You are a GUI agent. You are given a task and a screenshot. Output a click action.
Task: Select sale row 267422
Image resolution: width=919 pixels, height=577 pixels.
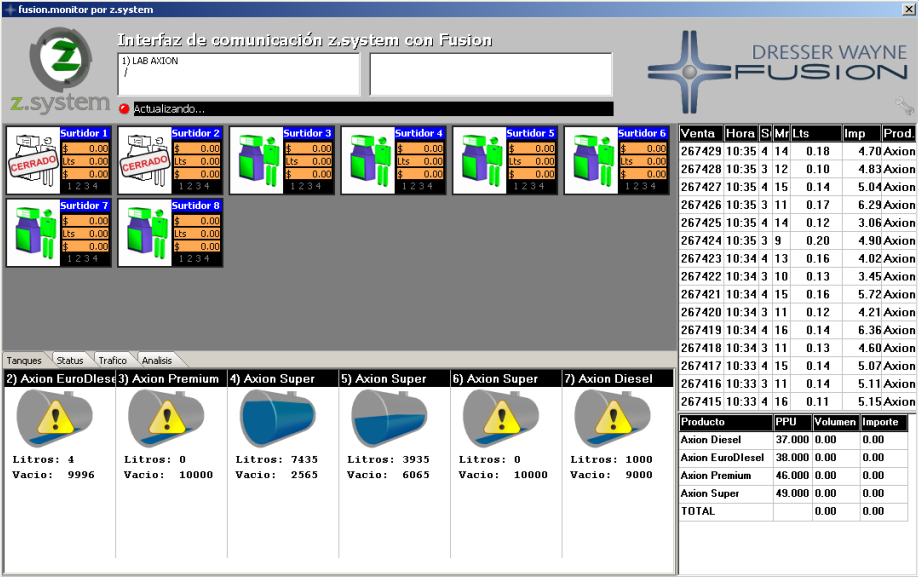pyautogui.click(x=798, y=276)
